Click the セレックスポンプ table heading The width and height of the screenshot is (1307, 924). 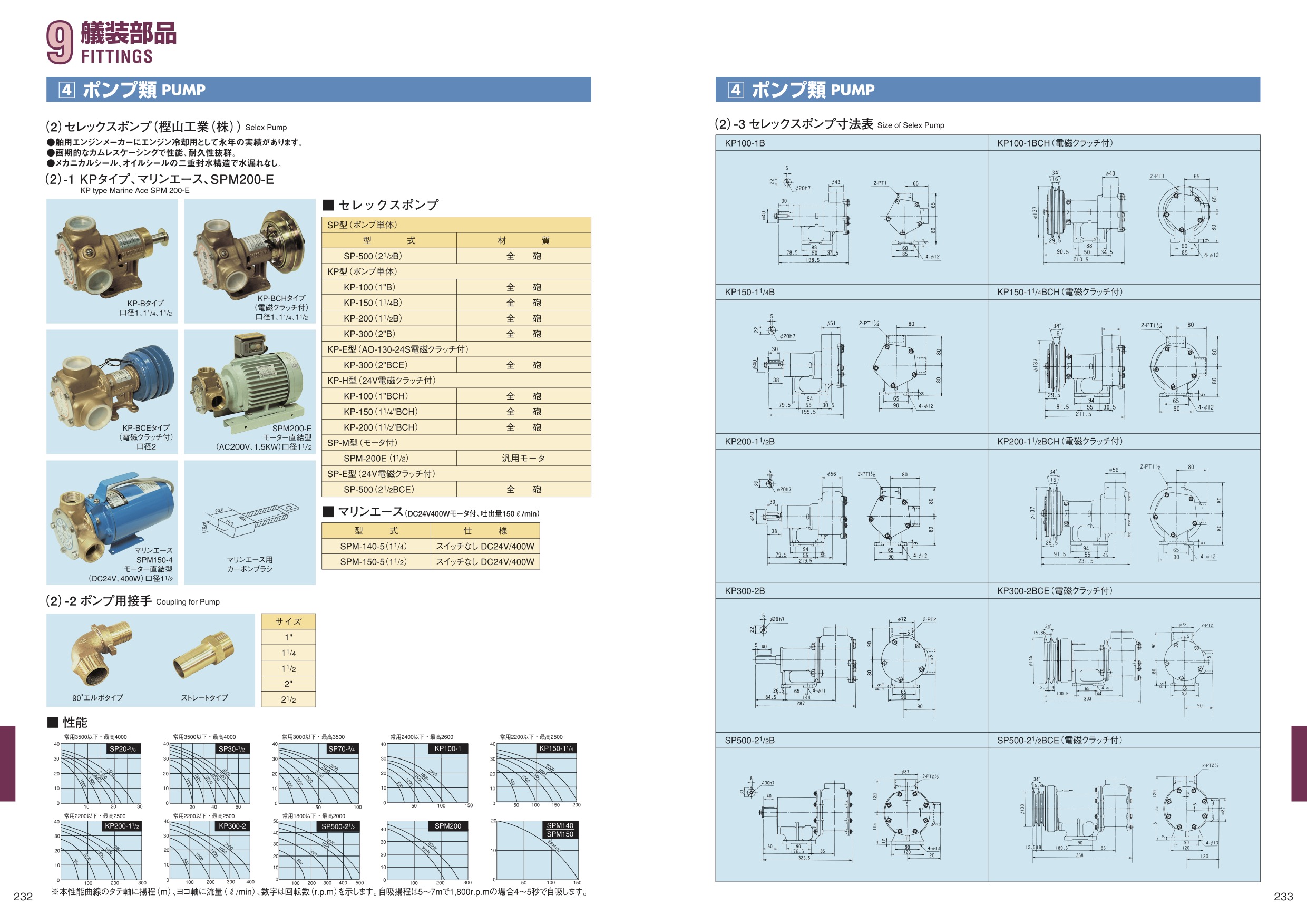(x=381, y=205)
